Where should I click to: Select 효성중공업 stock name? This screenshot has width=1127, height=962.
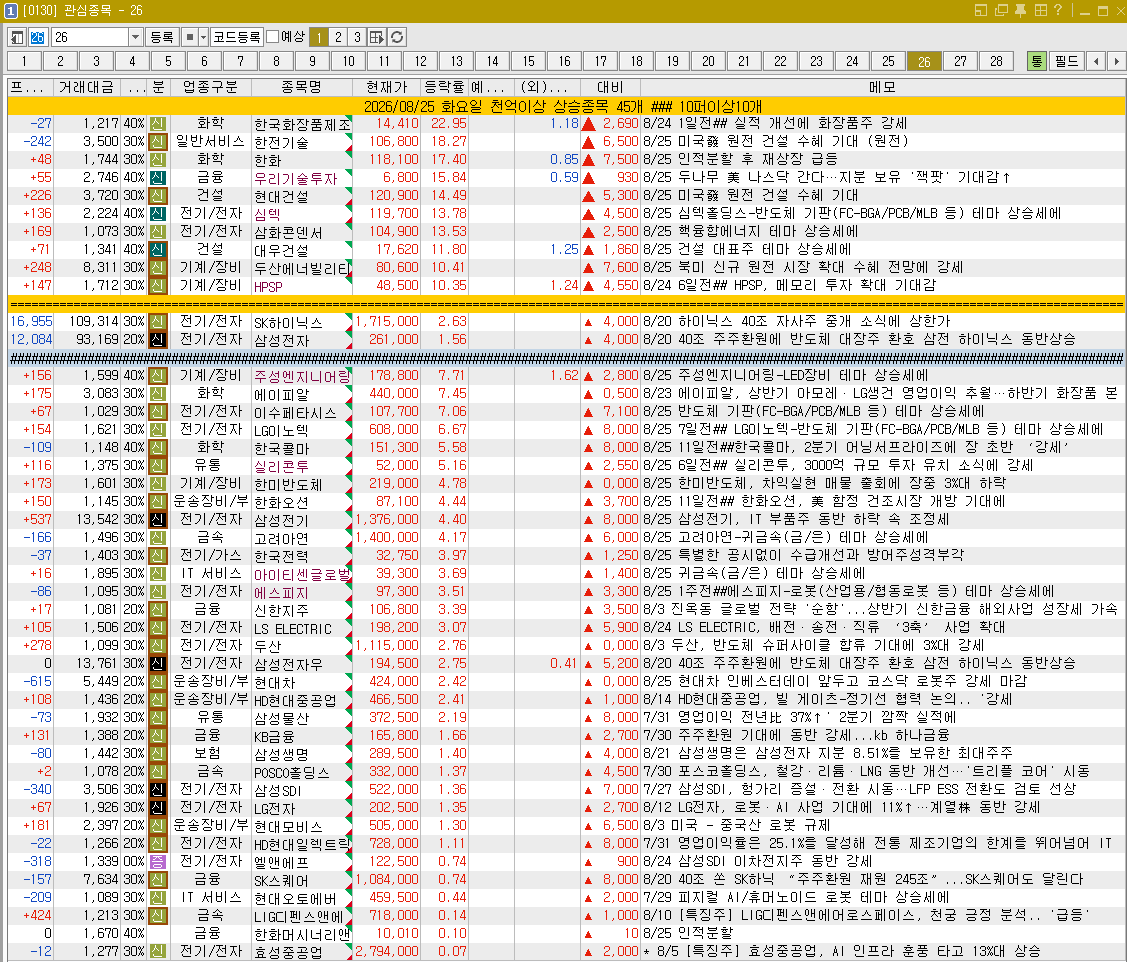(288, 952)
